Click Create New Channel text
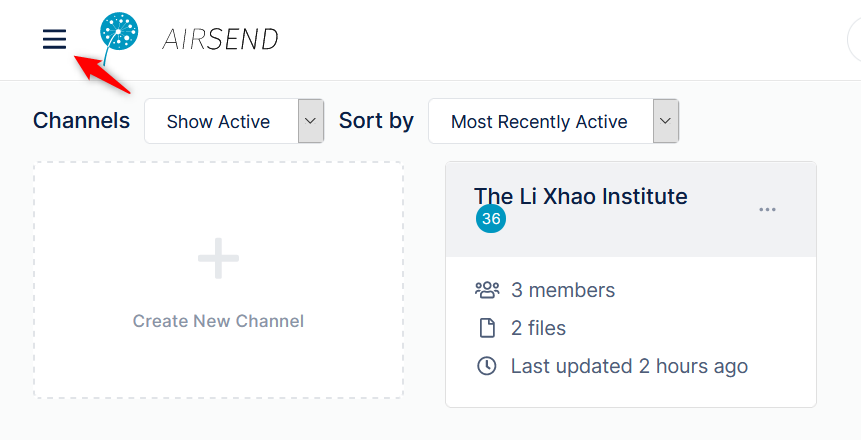The width and height of the screenshot is (861, 440). (x=219, y=321)
